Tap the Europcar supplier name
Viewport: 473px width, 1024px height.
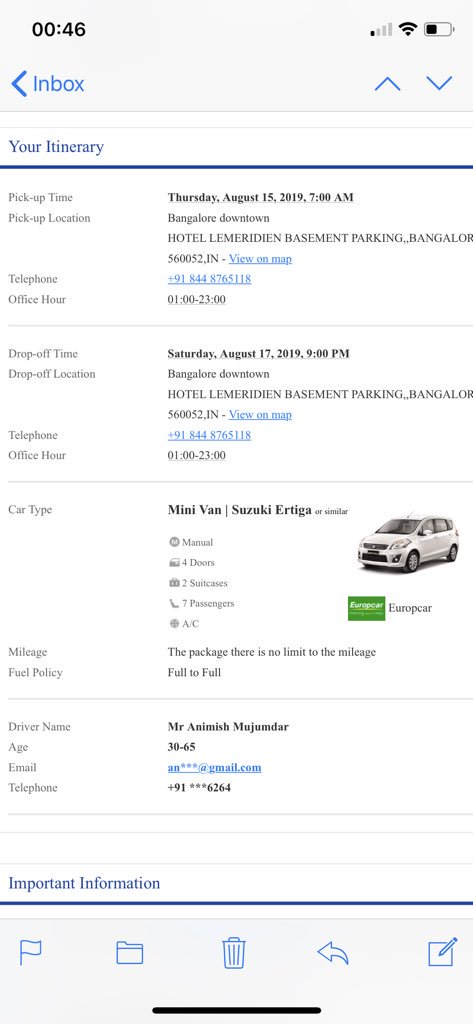pos(410,608)
